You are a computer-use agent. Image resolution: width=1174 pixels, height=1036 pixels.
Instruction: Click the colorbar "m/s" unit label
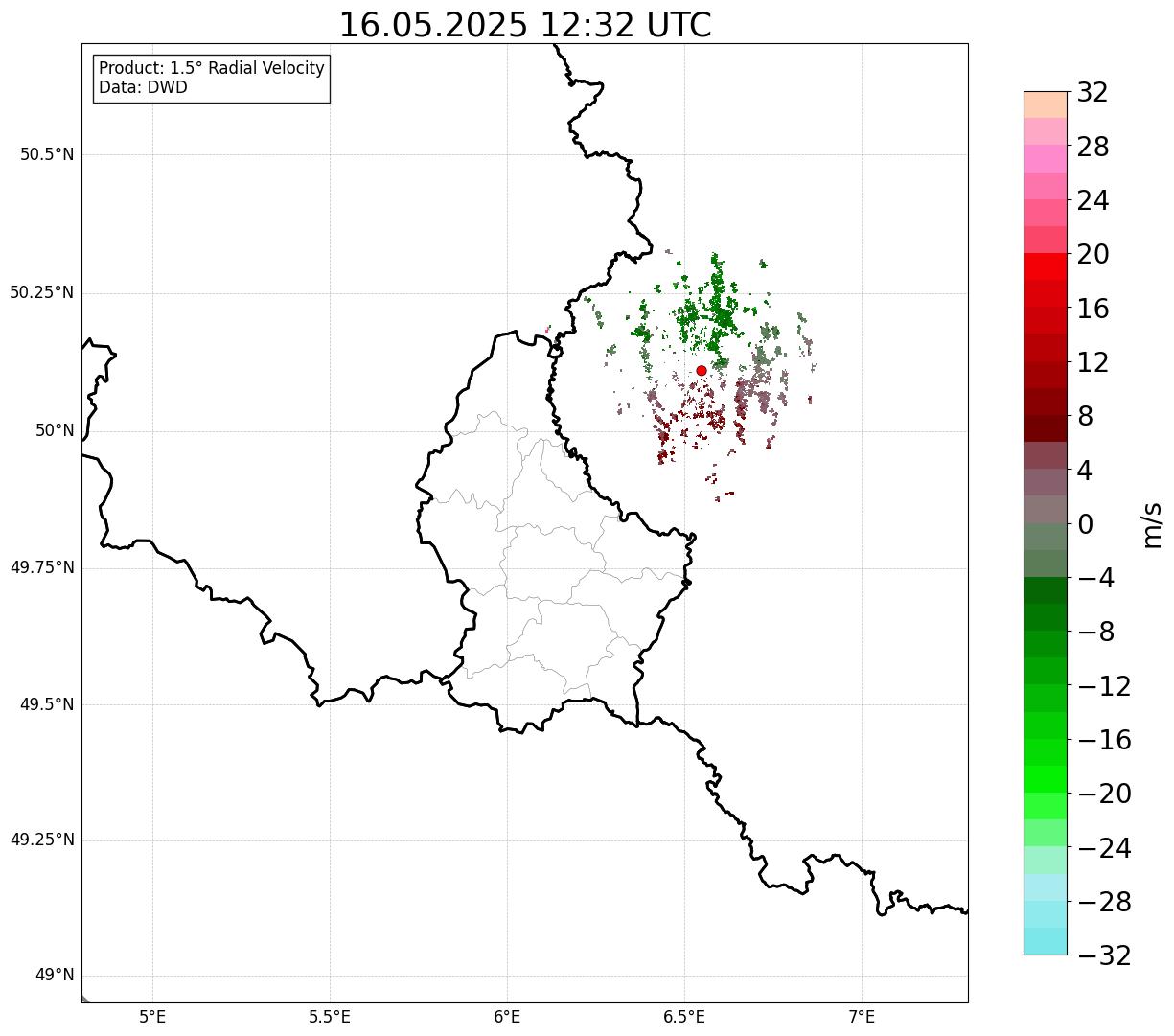[x=1152, y=524]
